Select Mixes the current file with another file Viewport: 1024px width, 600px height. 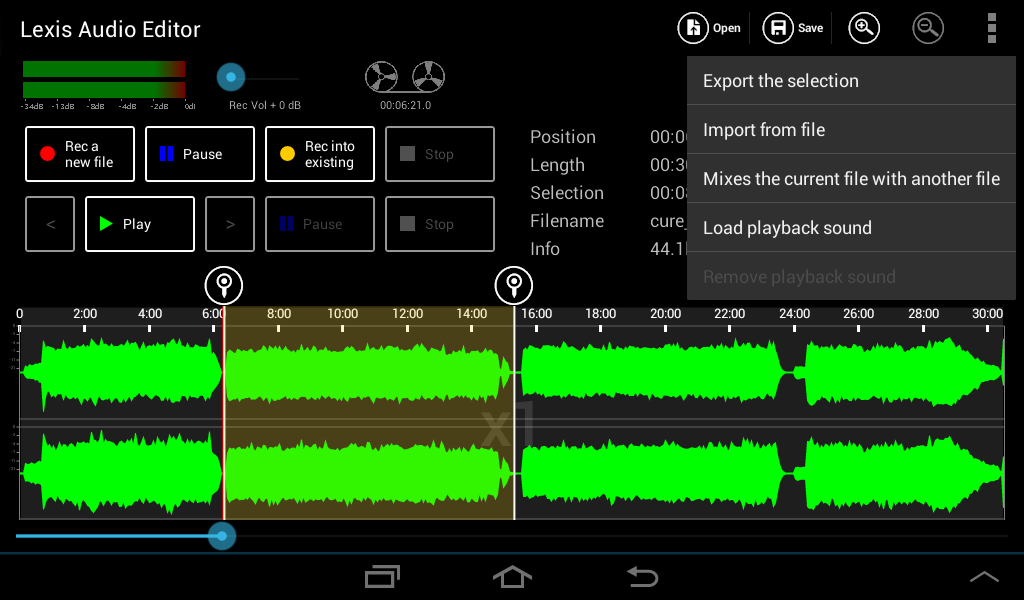pos(851,179)
